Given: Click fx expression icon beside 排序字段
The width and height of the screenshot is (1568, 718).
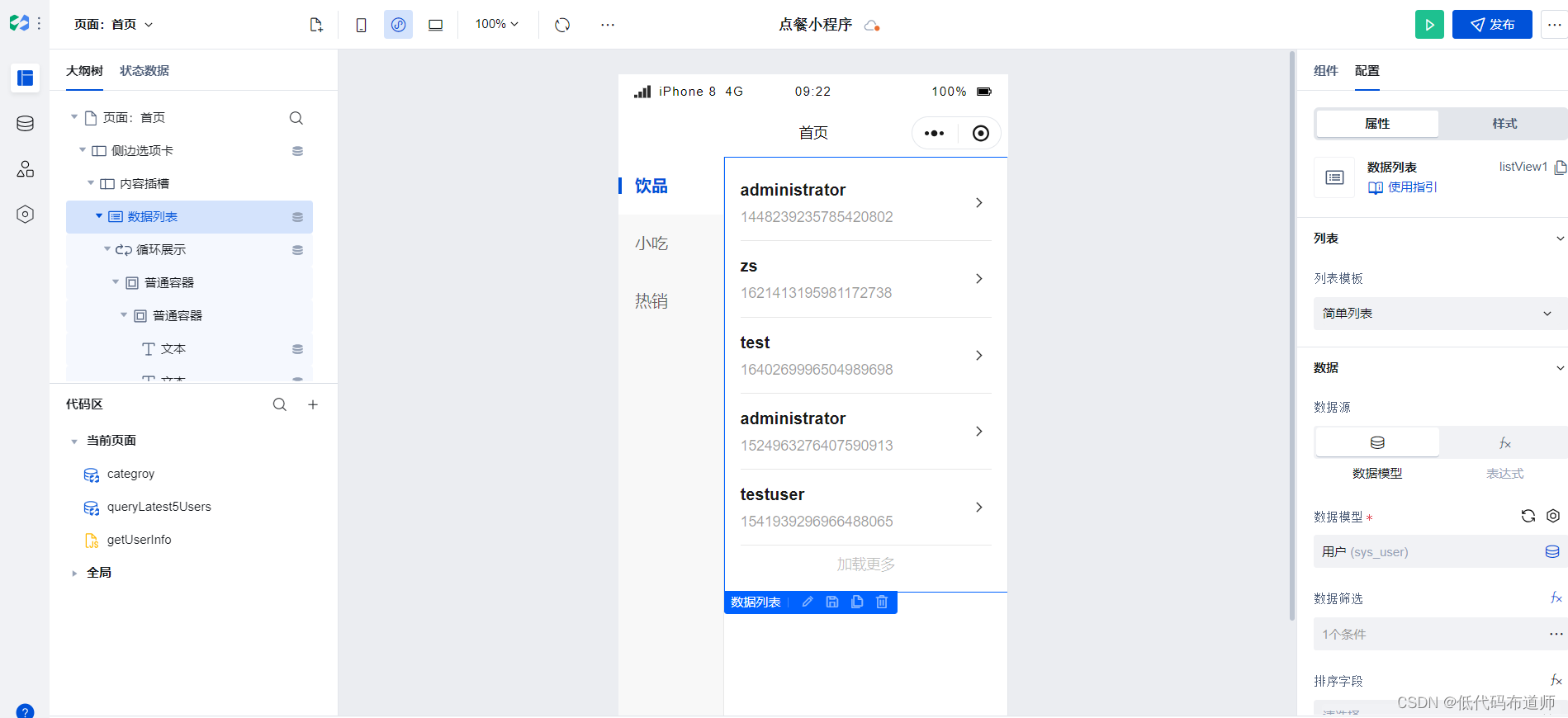Looking at the screenshot, I should 1556,680.
